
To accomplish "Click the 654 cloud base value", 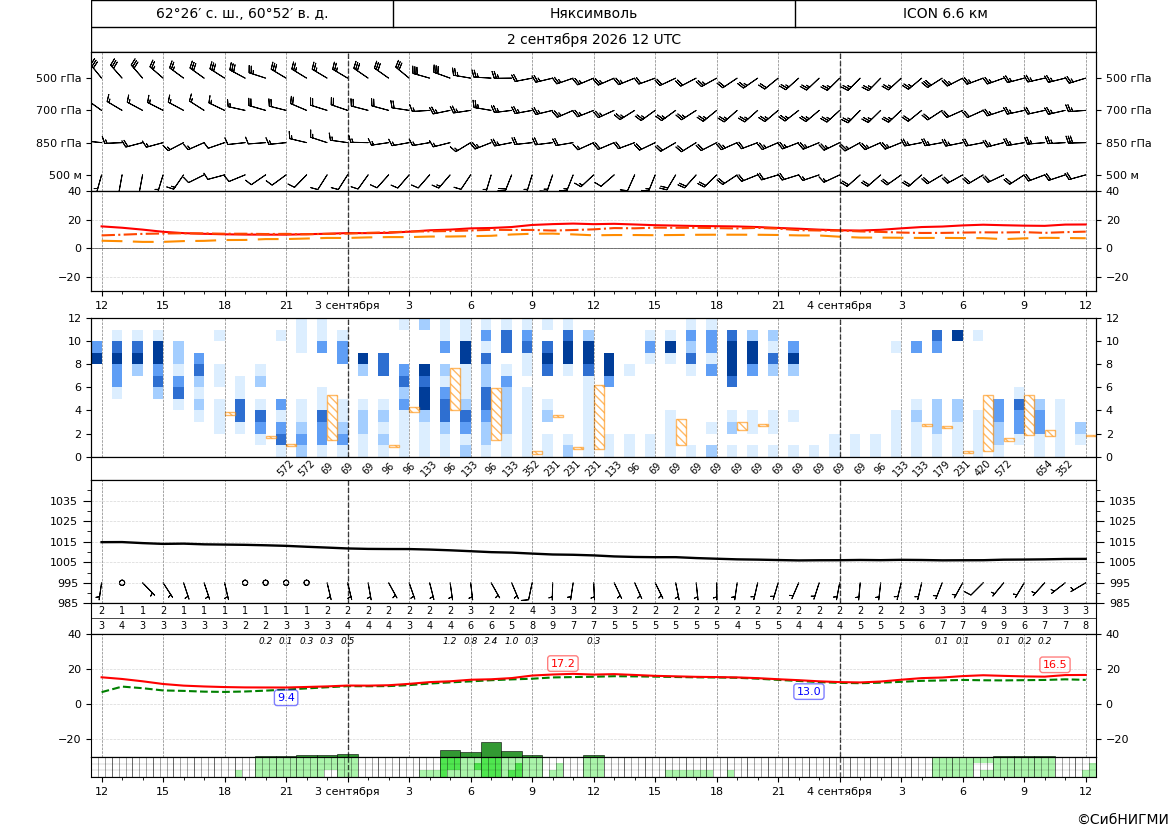I will coord(1043,469).
